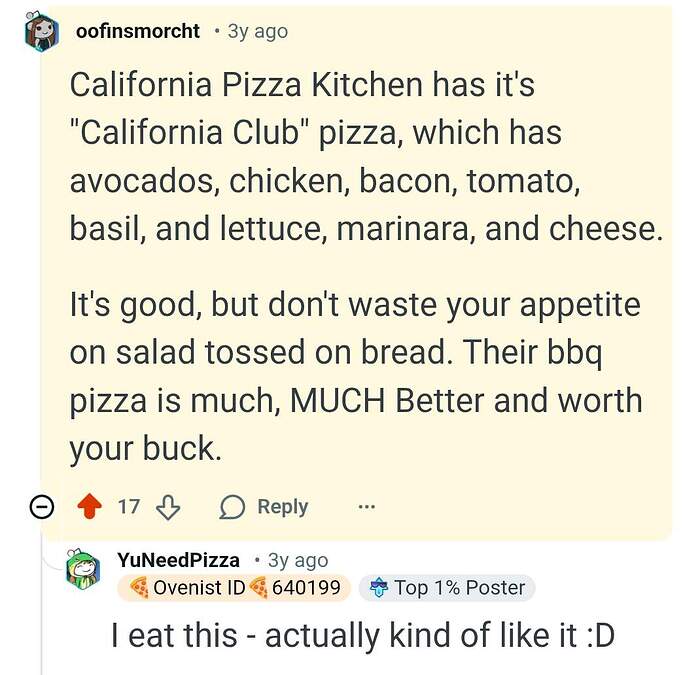
Task: Click the icon in Top 1% Poster badge
Action: pyautogui.click(x=378, y=588)
